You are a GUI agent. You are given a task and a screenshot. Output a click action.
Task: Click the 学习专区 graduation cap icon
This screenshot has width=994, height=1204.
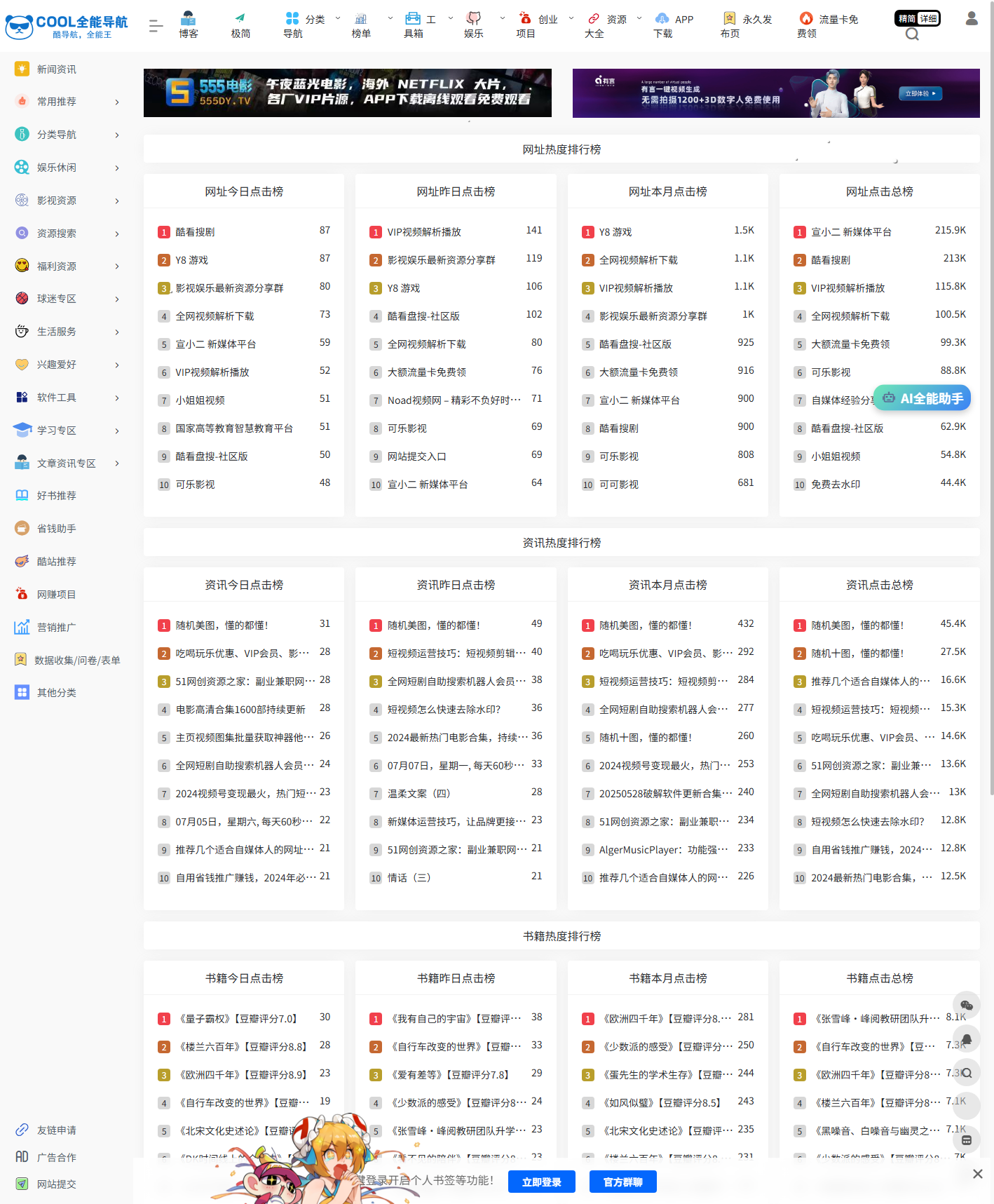[x=22, y=430]
